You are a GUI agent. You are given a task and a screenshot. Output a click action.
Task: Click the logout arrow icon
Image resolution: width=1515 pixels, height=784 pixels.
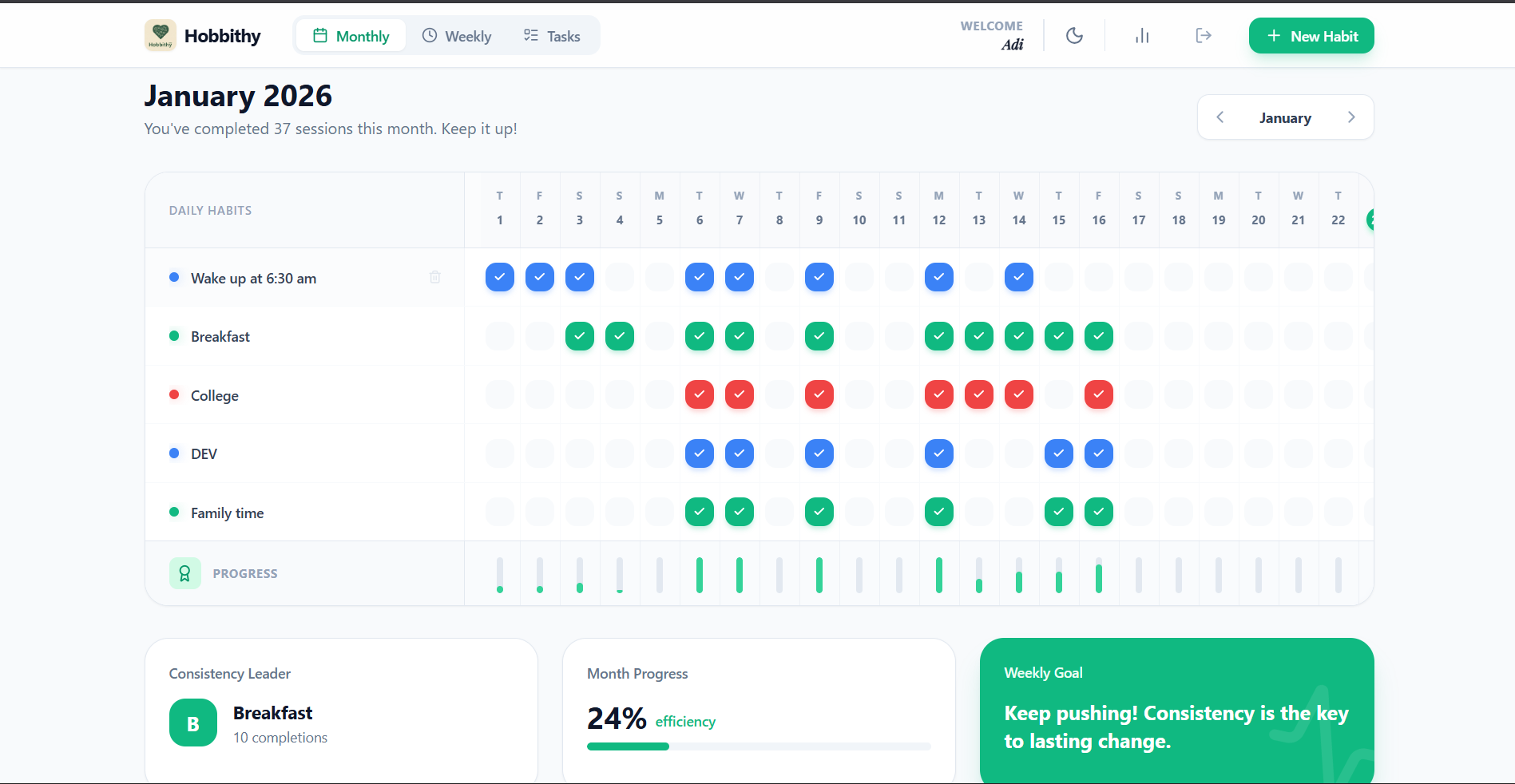click(x=1204, y=36)
